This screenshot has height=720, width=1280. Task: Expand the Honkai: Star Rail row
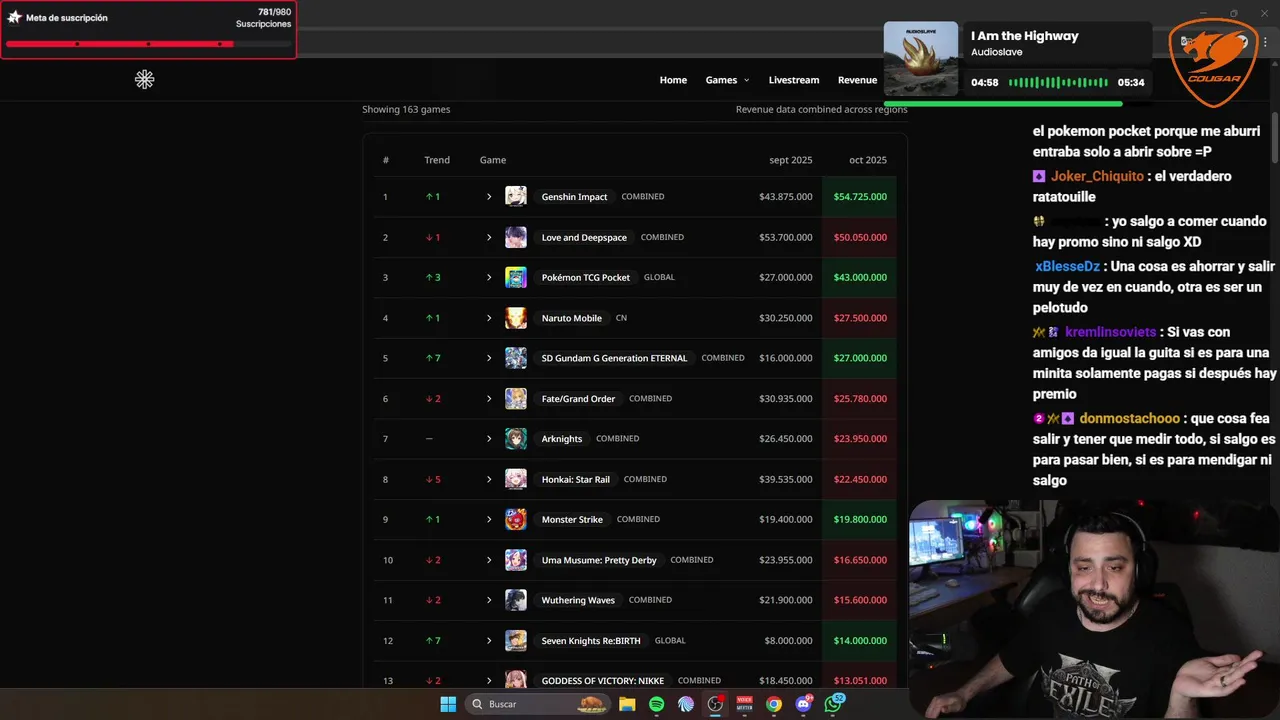489,479
